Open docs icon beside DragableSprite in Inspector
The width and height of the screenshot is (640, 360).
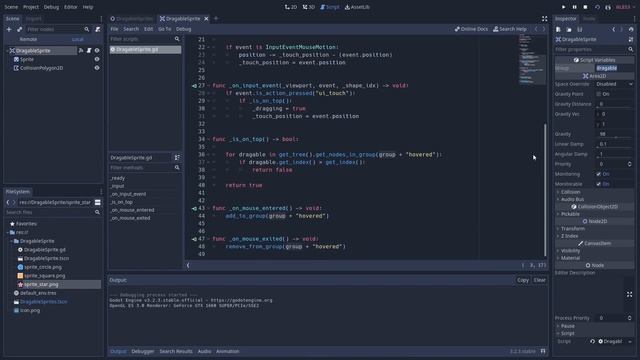pos(631,39)
